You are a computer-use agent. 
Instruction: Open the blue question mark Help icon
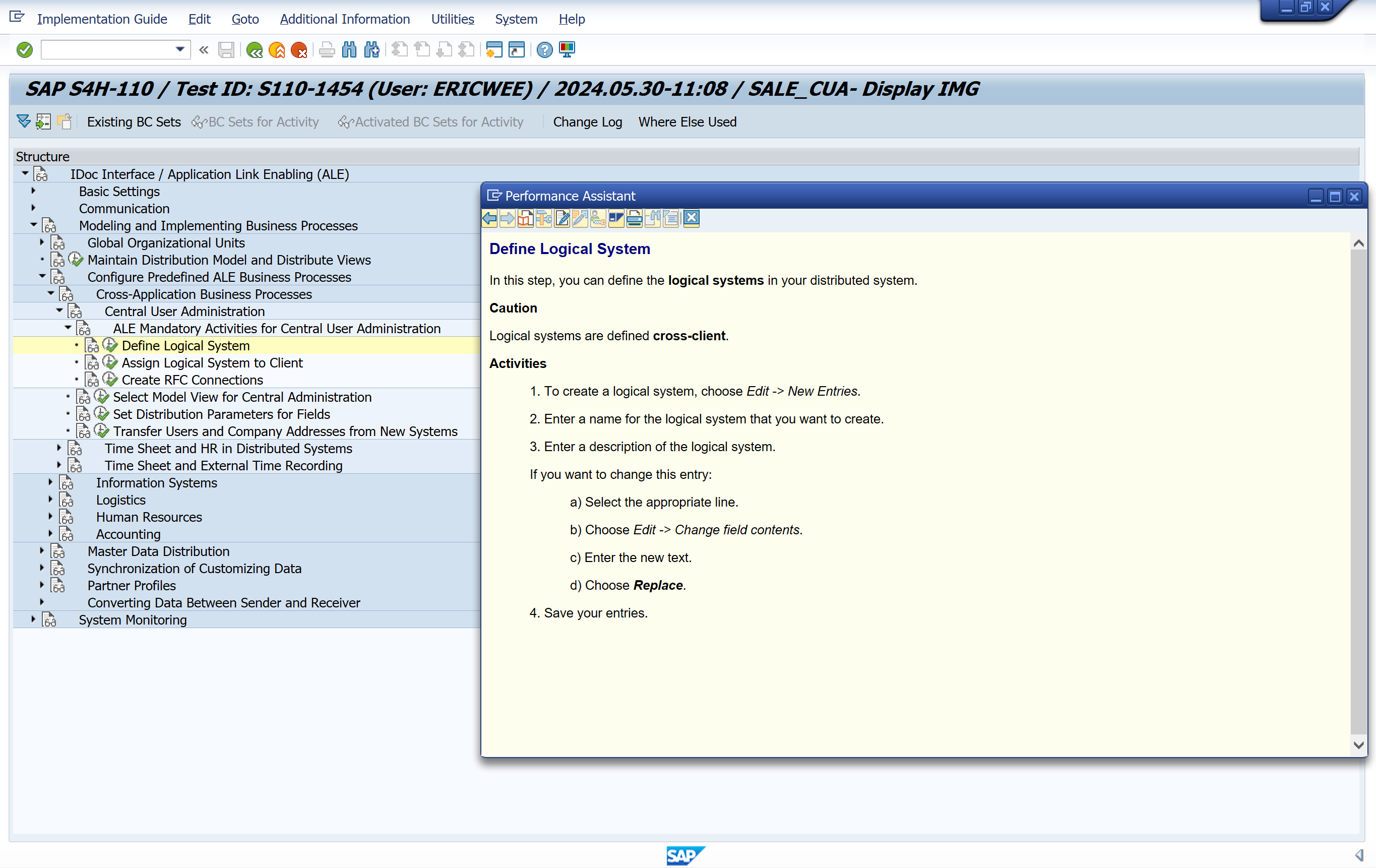(544, 50)
